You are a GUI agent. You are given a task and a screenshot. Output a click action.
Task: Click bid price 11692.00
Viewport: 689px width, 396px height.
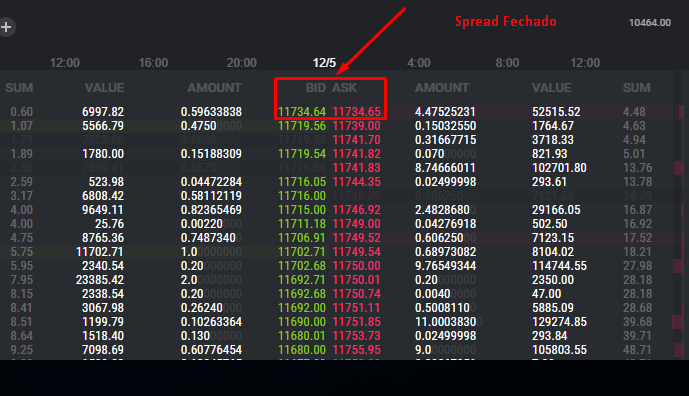click(302, 308)
